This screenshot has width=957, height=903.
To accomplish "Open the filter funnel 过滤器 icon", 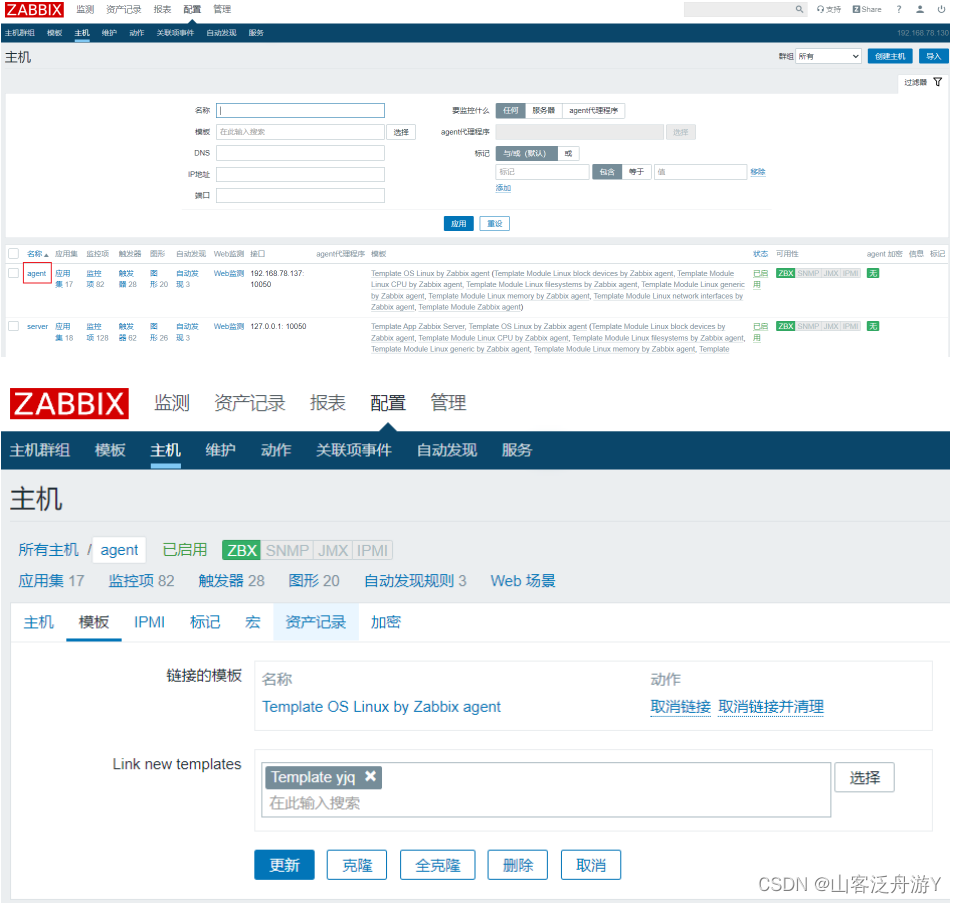I will [938, 82].
